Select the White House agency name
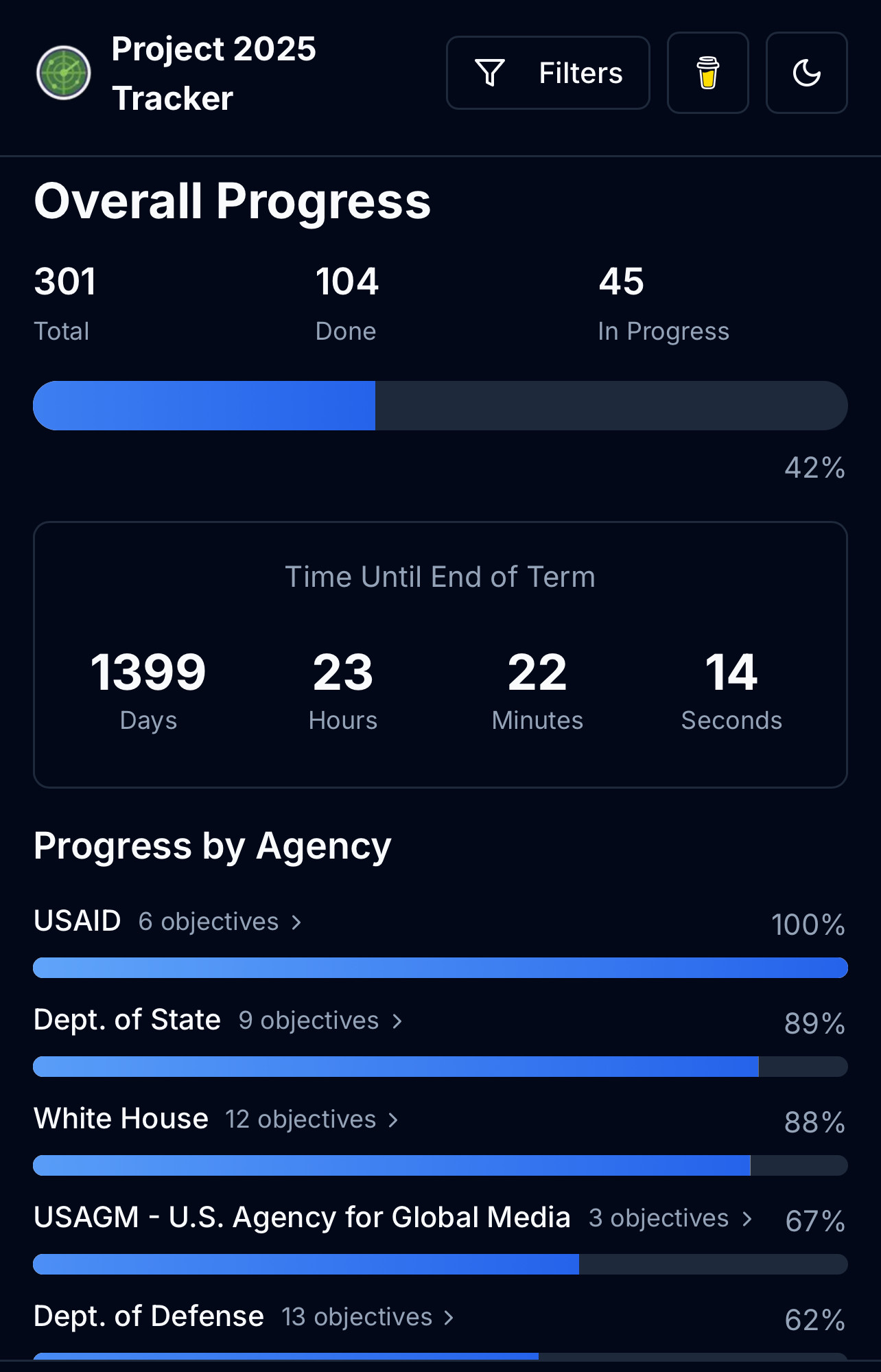The width and height of the screenshot is (881, 1372). click(x=121, y=1119)
